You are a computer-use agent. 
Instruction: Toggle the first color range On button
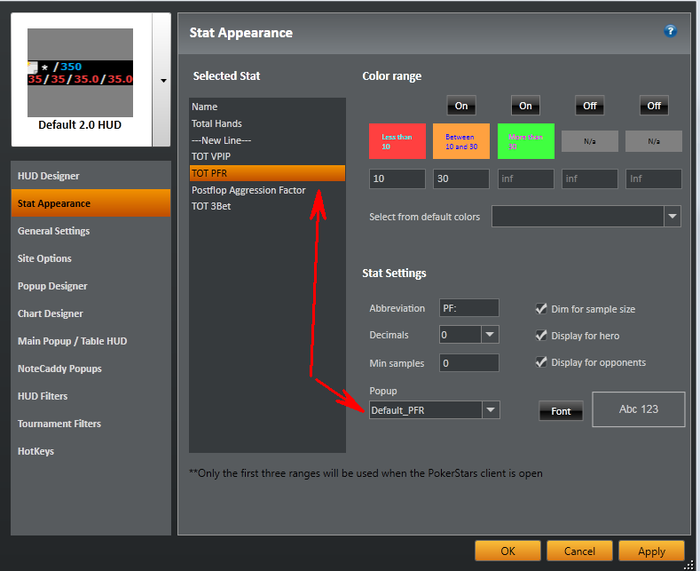[x=461, y=106]
